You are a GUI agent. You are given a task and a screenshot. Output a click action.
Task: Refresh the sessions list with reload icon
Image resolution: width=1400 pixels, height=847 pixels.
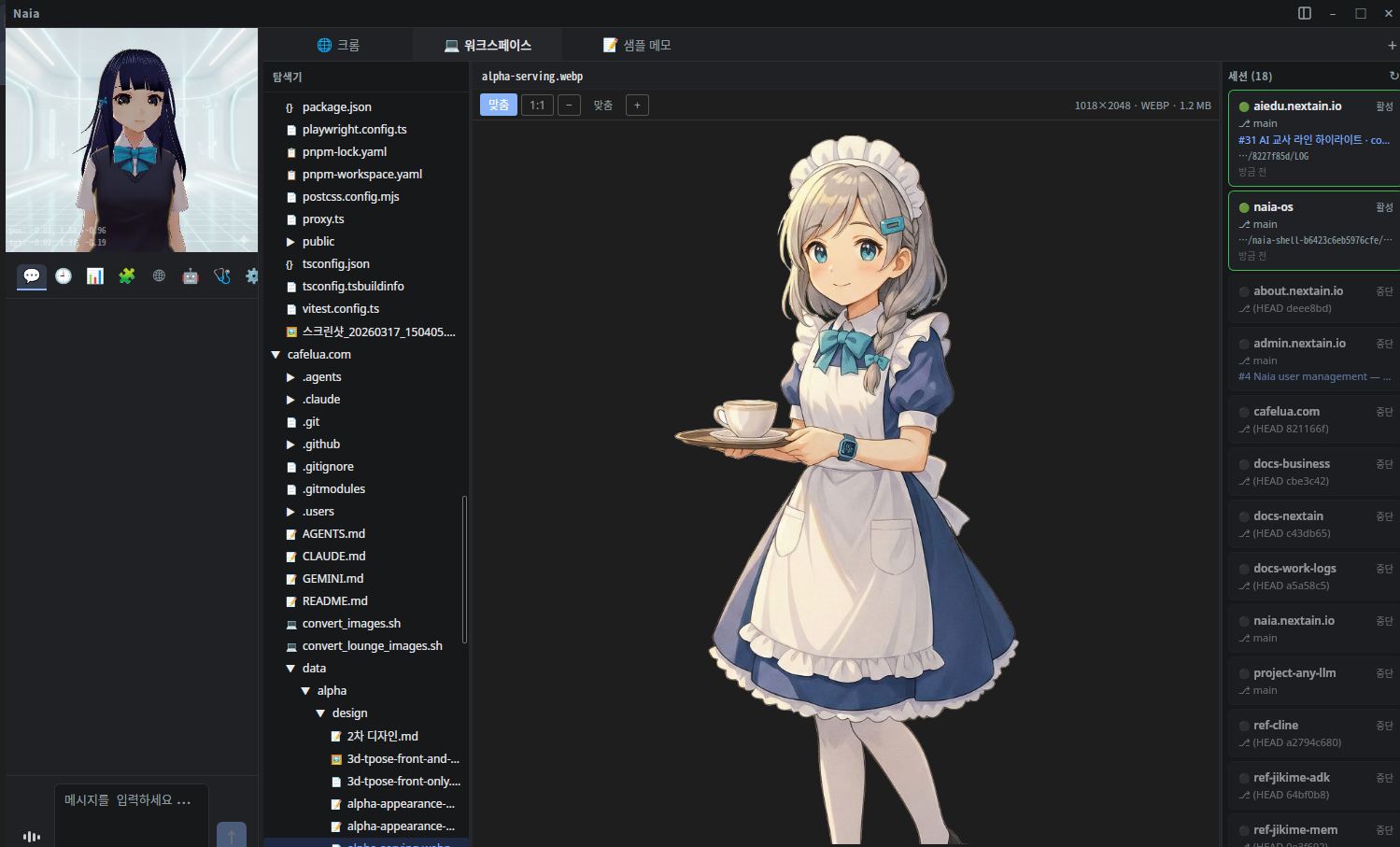click(x=1393, y=76)
